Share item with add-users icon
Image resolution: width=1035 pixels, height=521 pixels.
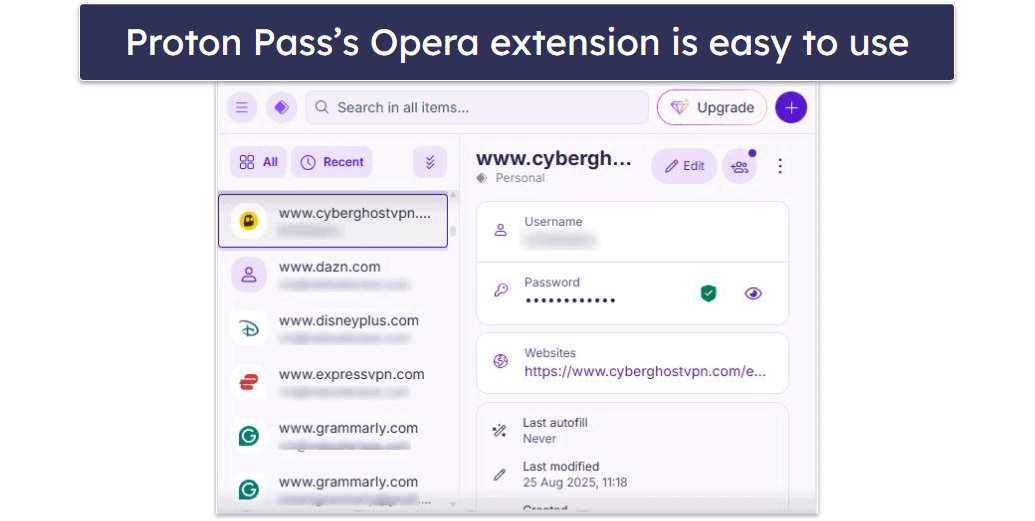point(739,166)
